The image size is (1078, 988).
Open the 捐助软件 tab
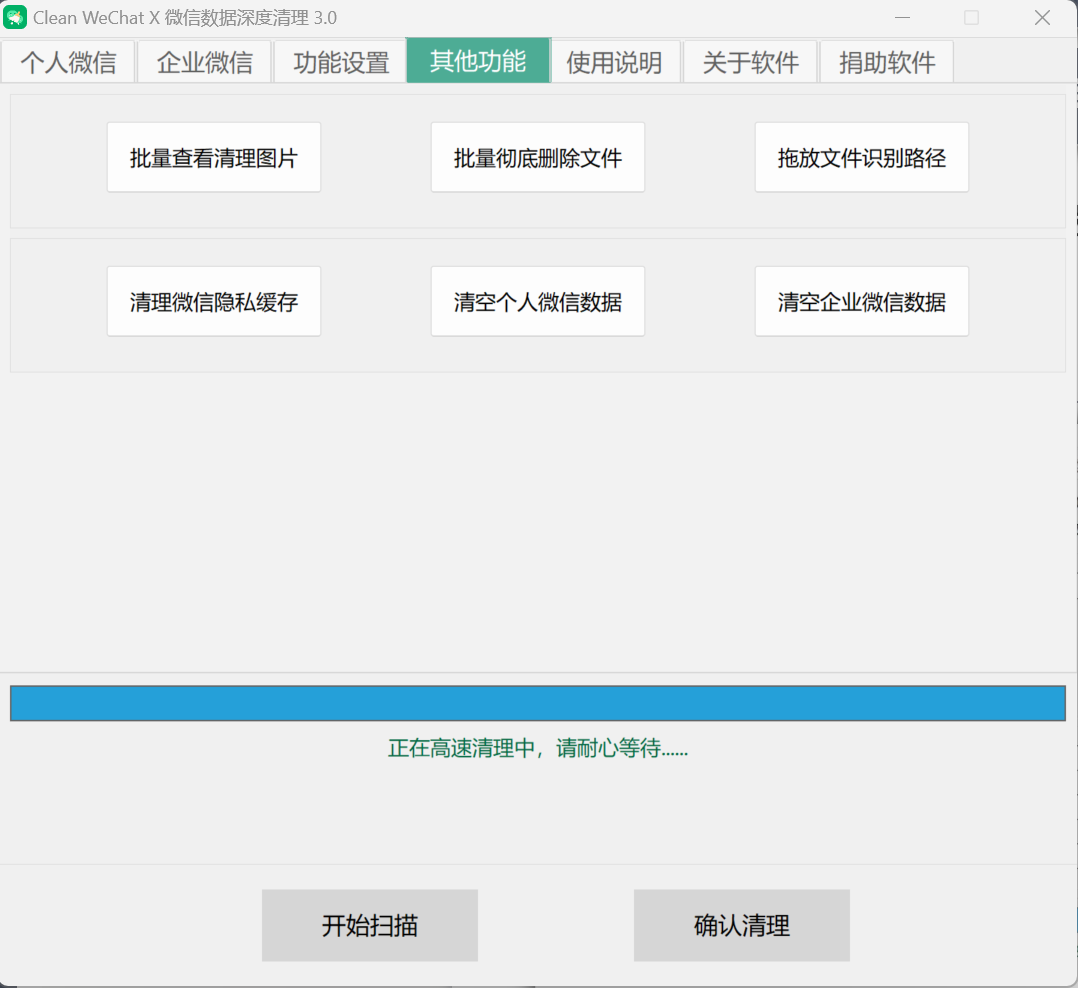click(x=886, y=62)
